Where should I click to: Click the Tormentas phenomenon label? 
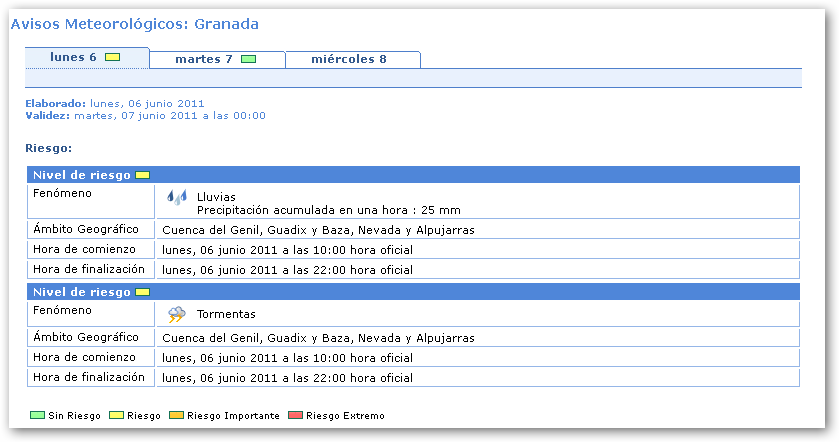(226, 314)
